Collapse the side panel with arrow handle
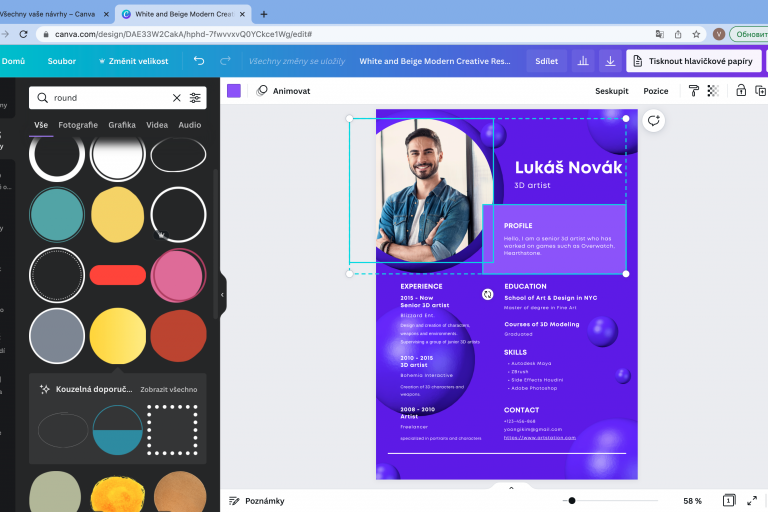The image size is (768, 512). point(222,295)
